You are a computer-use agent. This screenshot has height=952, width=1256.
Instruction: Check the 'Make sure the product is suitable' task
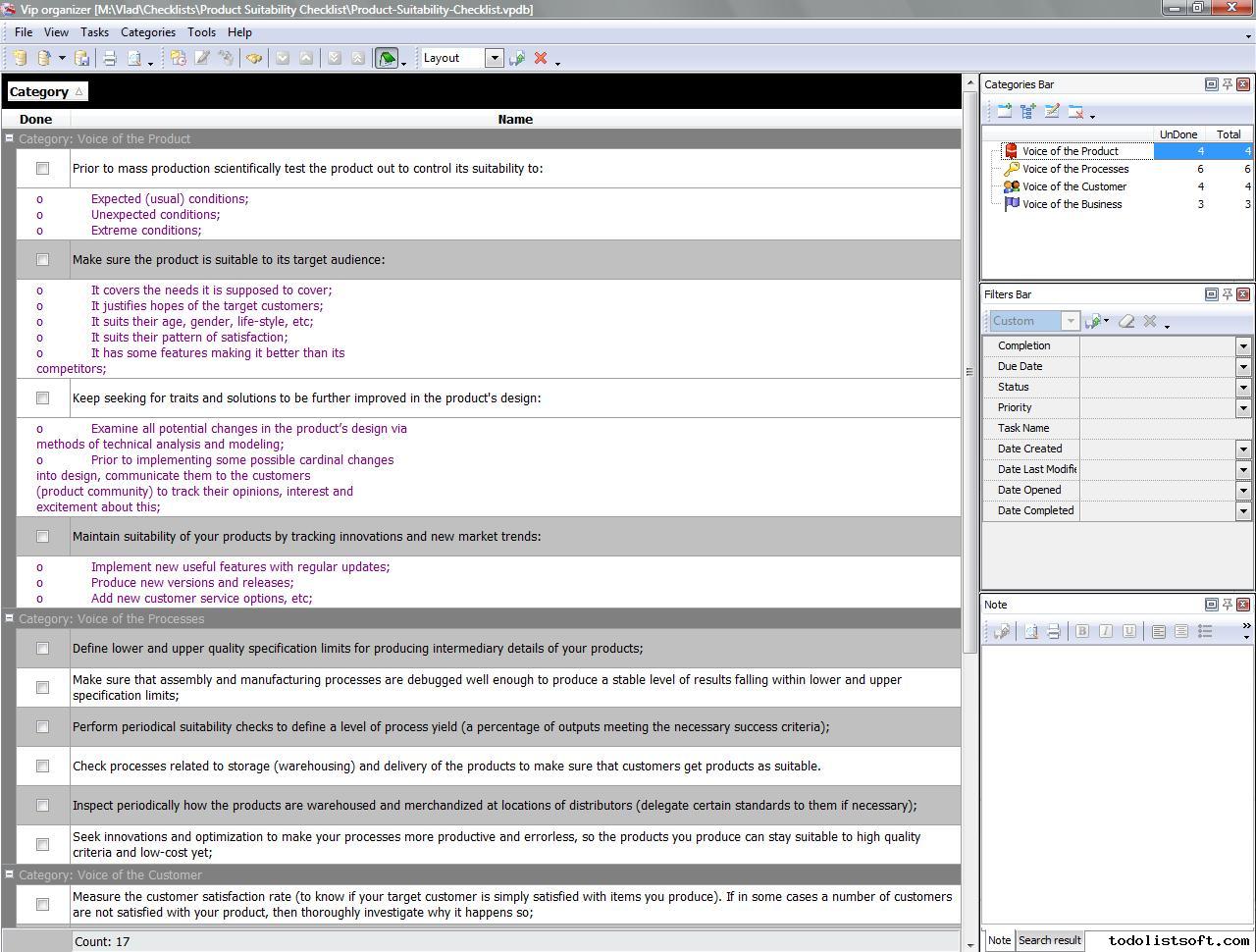(x=42, y=260)
